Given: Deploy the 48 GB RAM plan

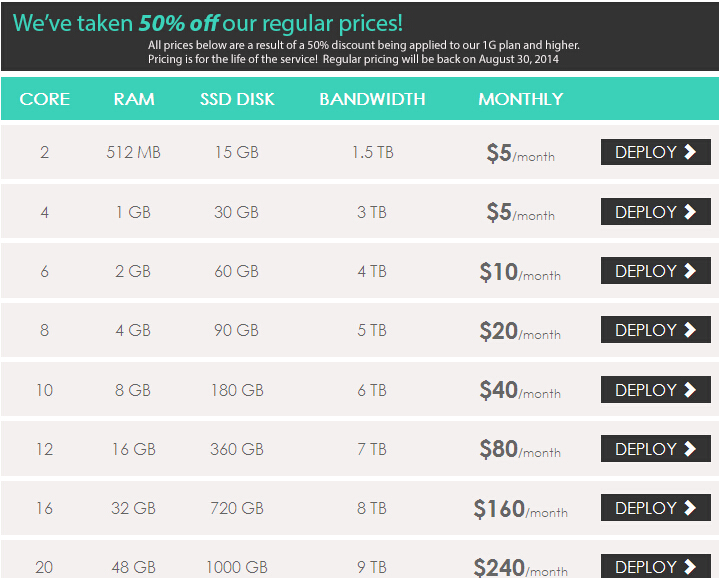Looking at the screenshot, I should pos(656,566).
